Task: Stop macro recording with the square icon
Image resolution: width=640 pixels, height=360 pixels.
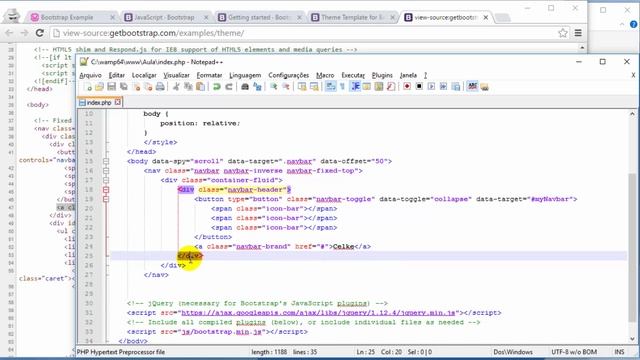Action: [419, 87]
